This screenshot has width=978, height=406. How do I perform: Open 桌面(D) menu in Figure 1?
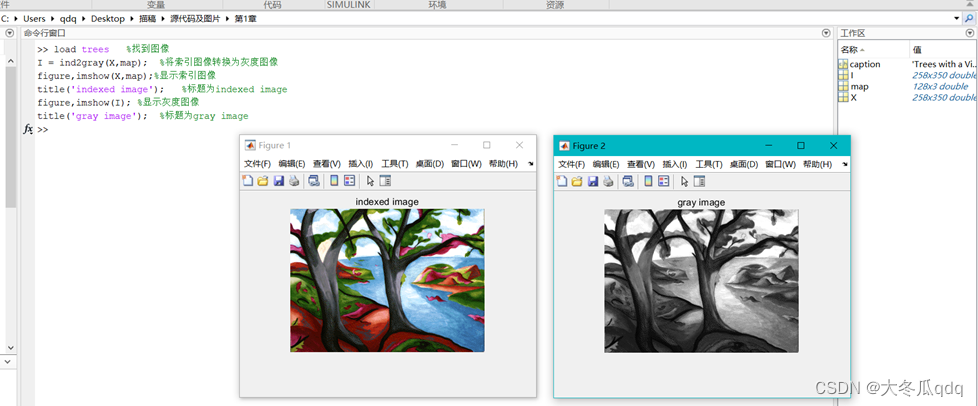[430, 164]
